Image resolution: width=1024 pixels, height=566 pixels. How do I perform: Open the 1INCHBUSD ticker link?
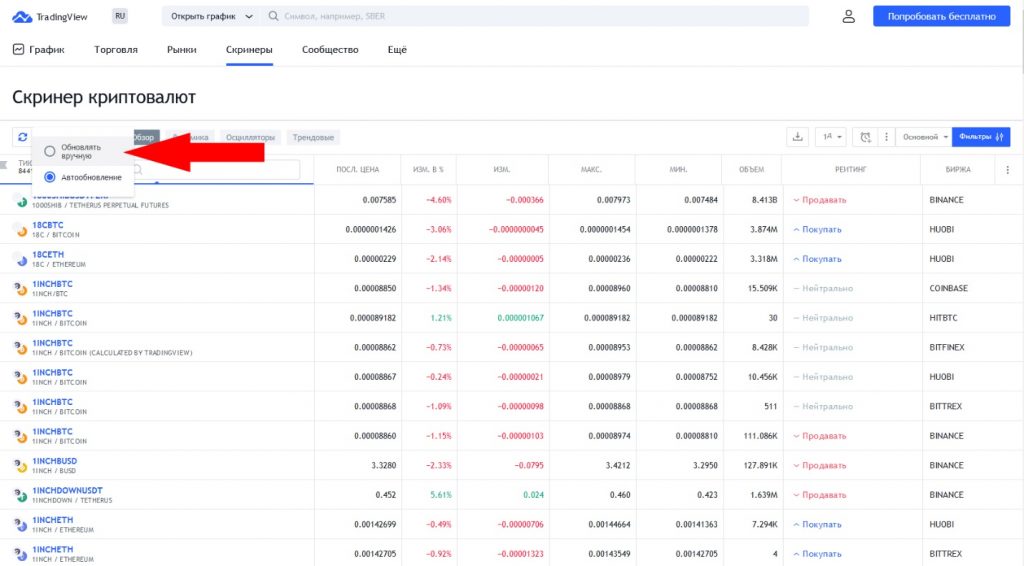[55, 461]
